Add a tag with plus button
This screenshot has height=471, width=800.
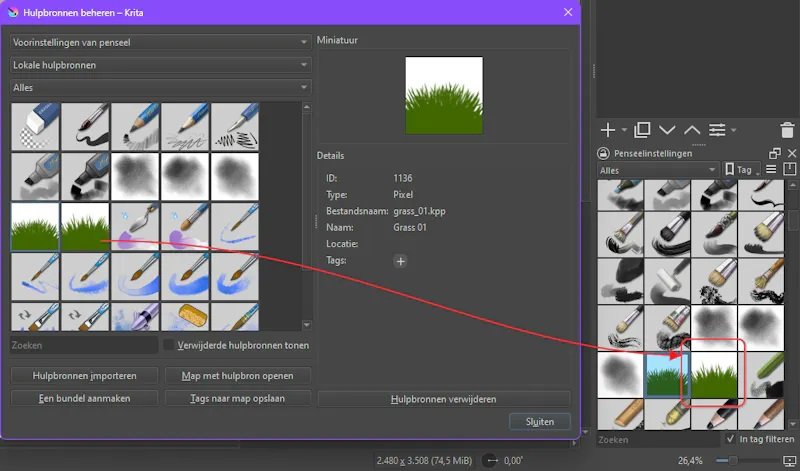click(401, 261)
